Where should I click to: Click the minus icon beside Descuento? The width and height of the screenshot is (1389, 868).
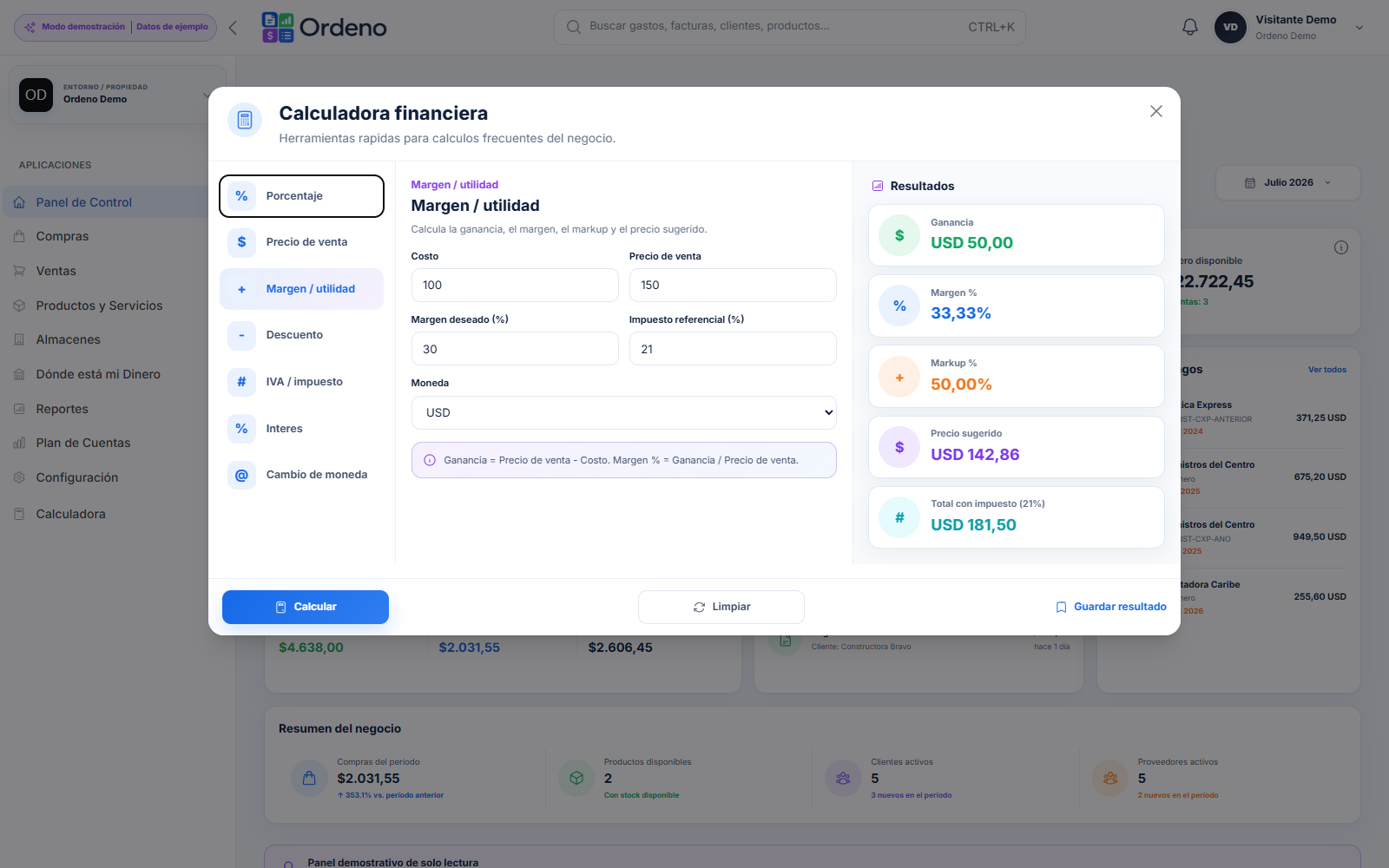coord(241,335)
